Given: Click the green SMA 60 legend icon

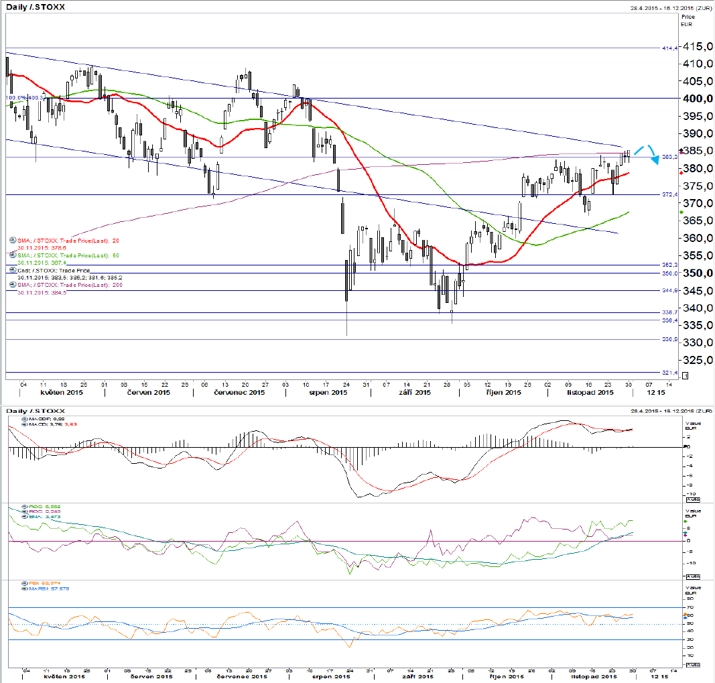Looking at the screenshot, I should pyautogui.click(x=13, y=255).
